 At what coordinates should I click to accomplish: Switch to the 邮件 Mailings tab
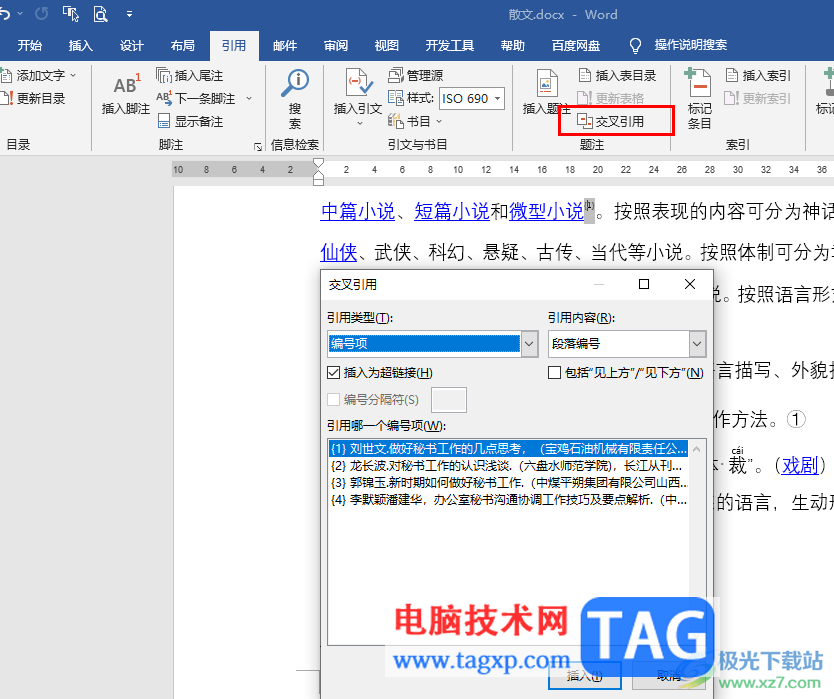point(285,46)
